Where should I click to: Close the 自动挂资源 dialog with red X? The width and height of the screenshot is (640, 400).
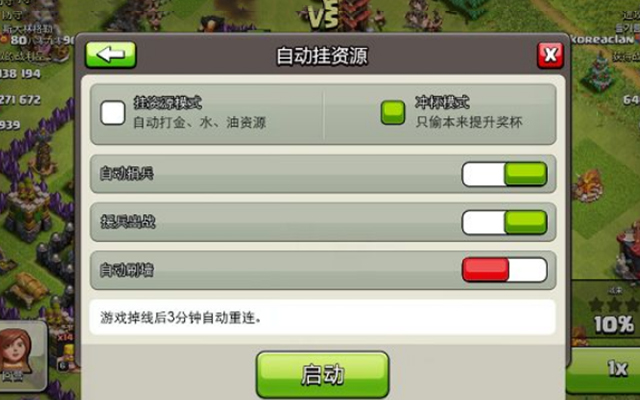(x=550, y=55)
